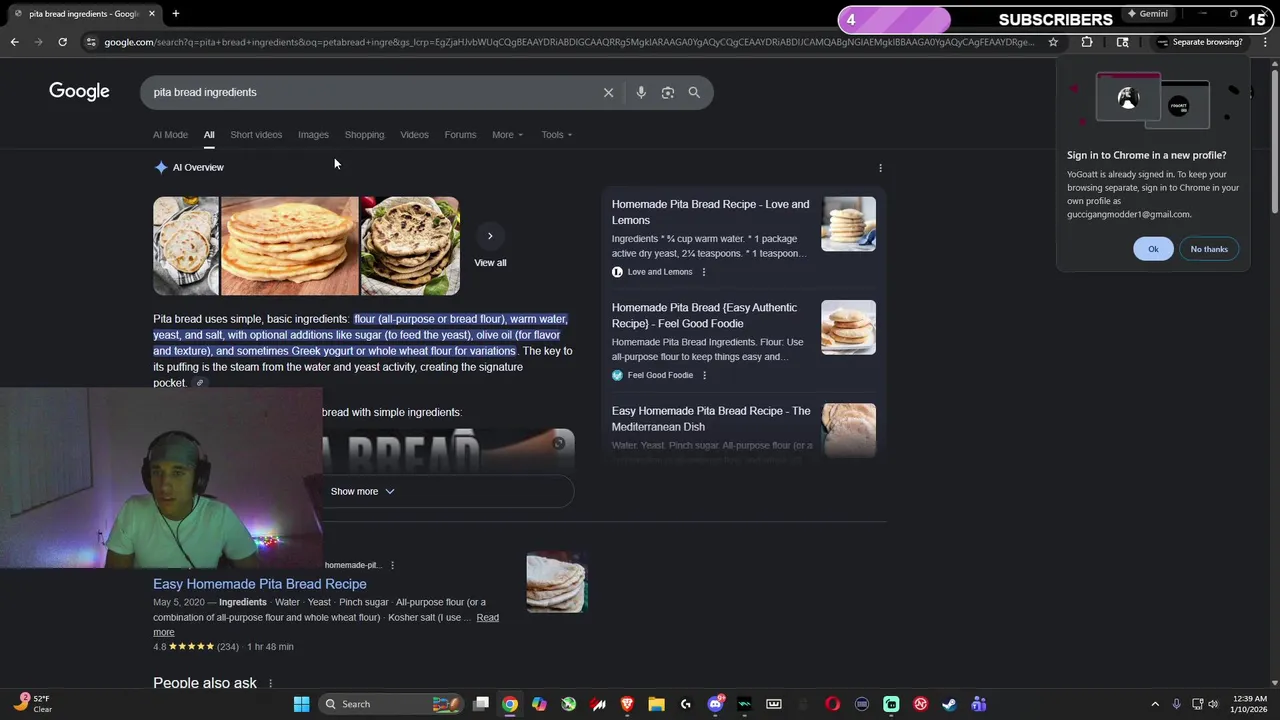The height and width of the screenshot is (720, 1280).
Task: Select the All results tab
Action: point(209,135)
